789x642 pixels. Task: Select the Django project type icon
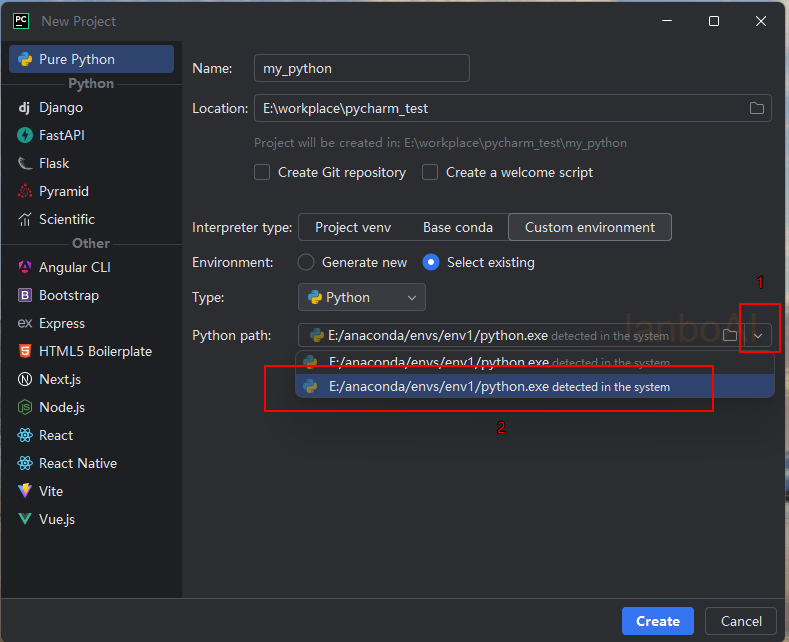24,108
